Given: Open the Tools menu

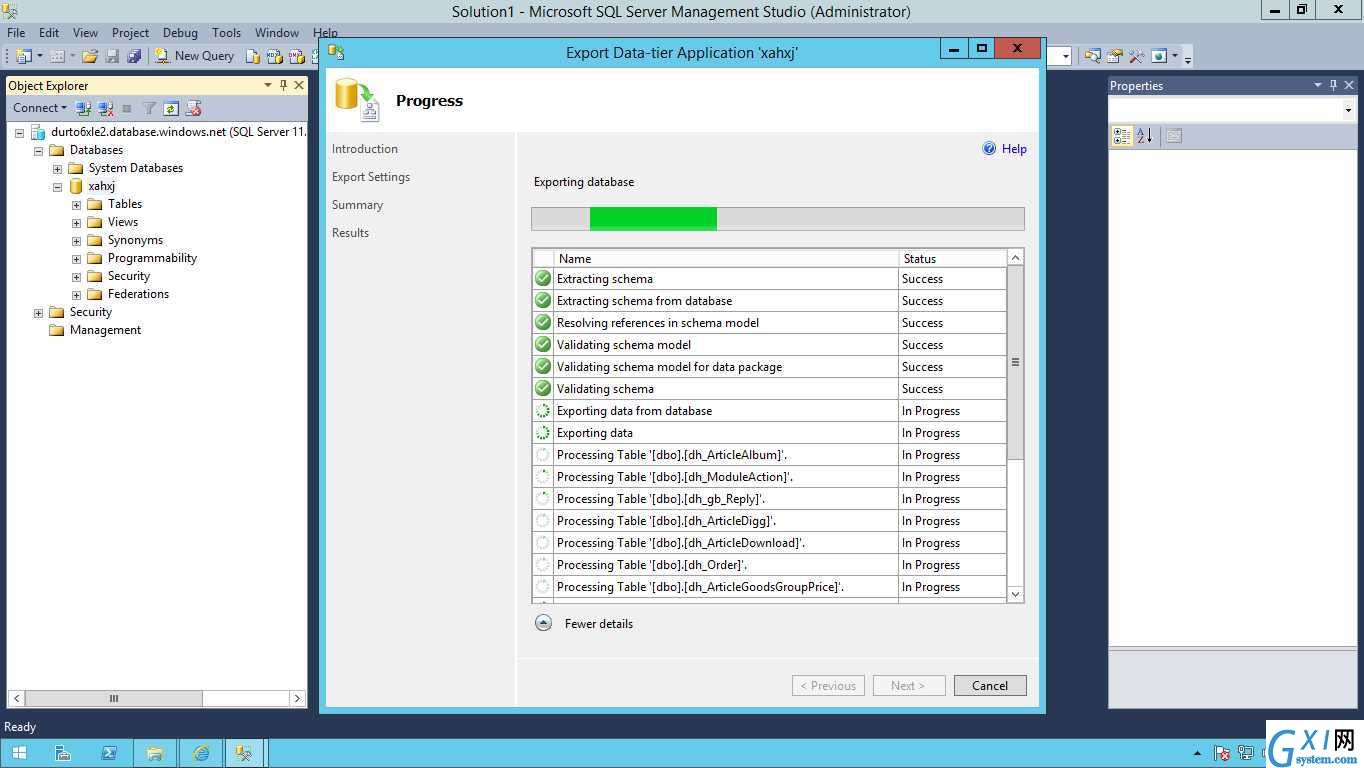Looking at the screenshot, I should point(227,33).
